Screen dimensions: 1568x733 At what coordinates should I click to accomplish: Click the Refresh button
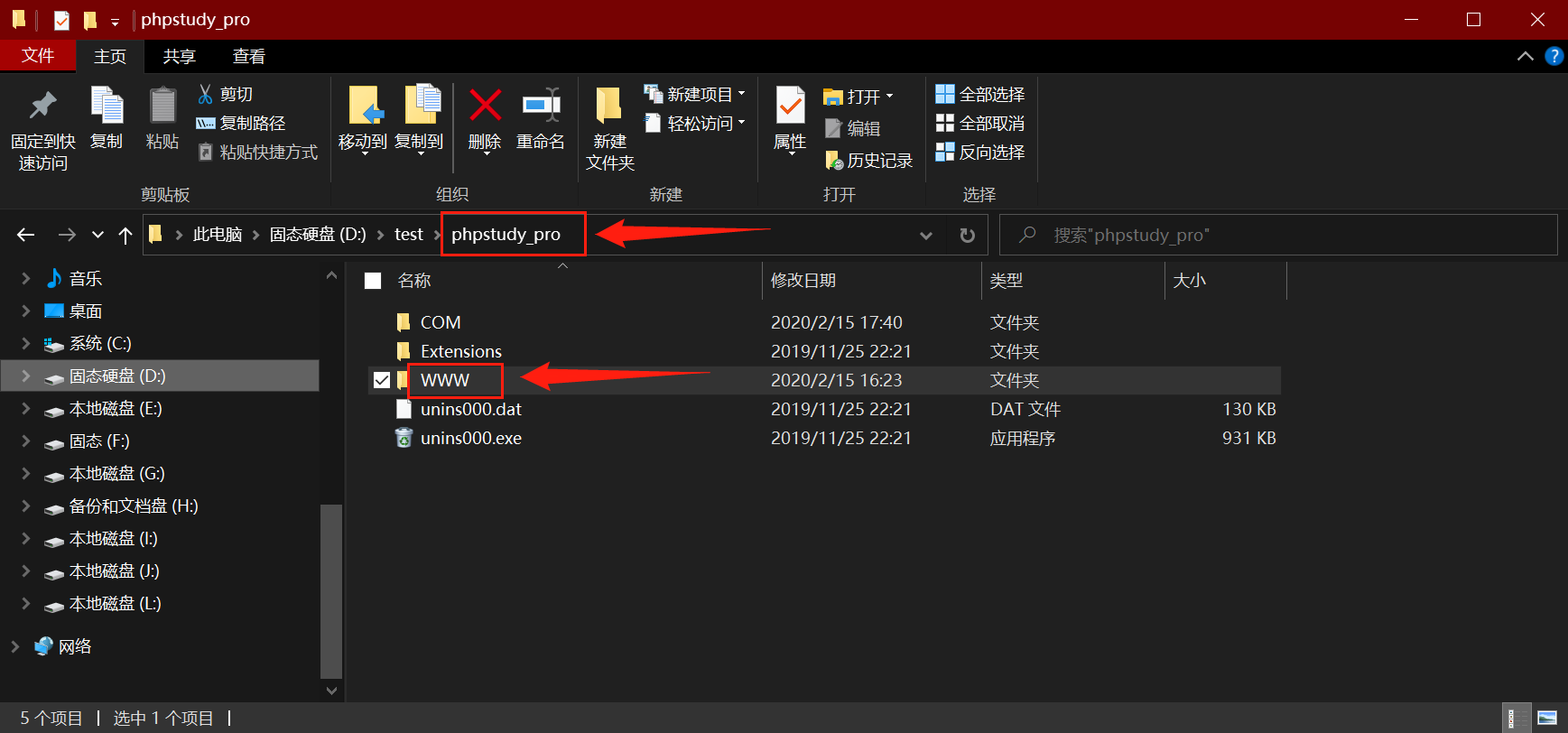coord(968,236)
